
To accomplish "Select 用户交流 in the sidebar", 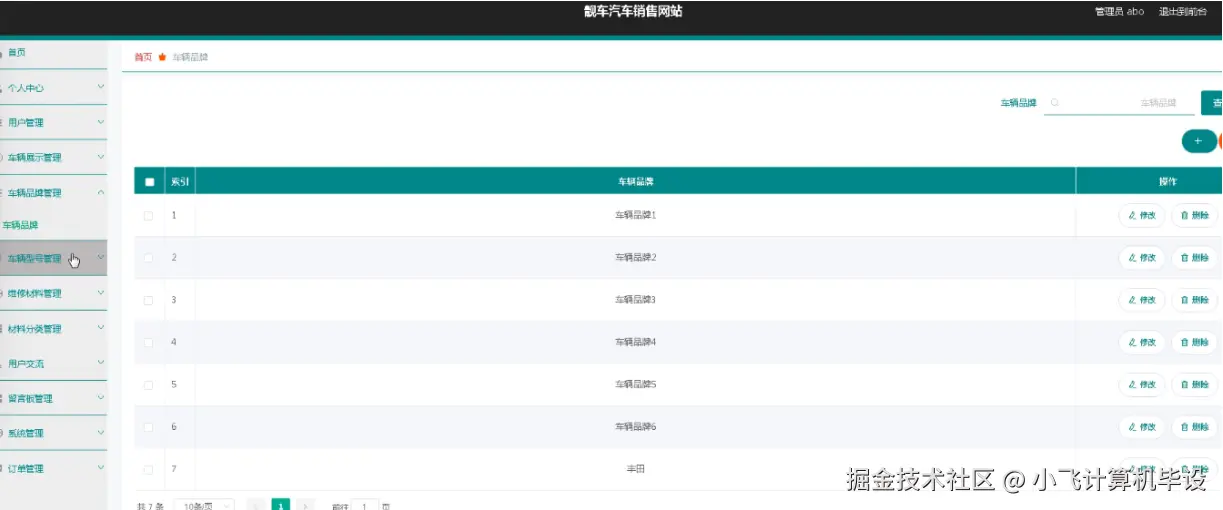I will 53,363.
